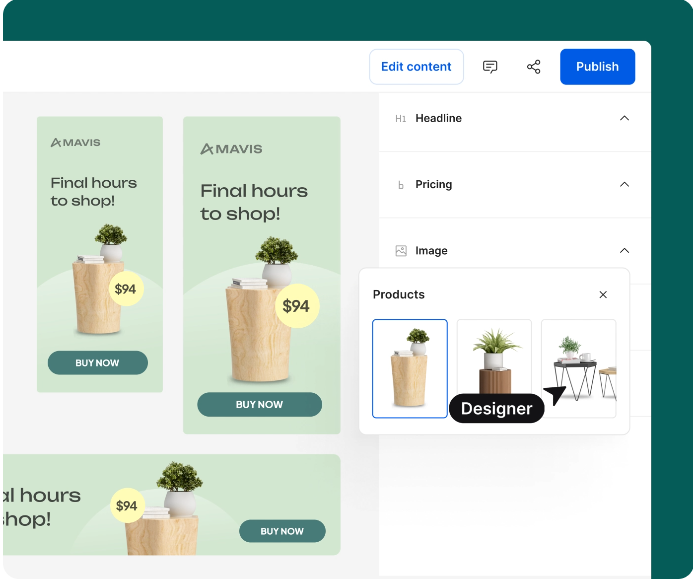Click the 'Pricing' section label

click(x=434, y=184)
